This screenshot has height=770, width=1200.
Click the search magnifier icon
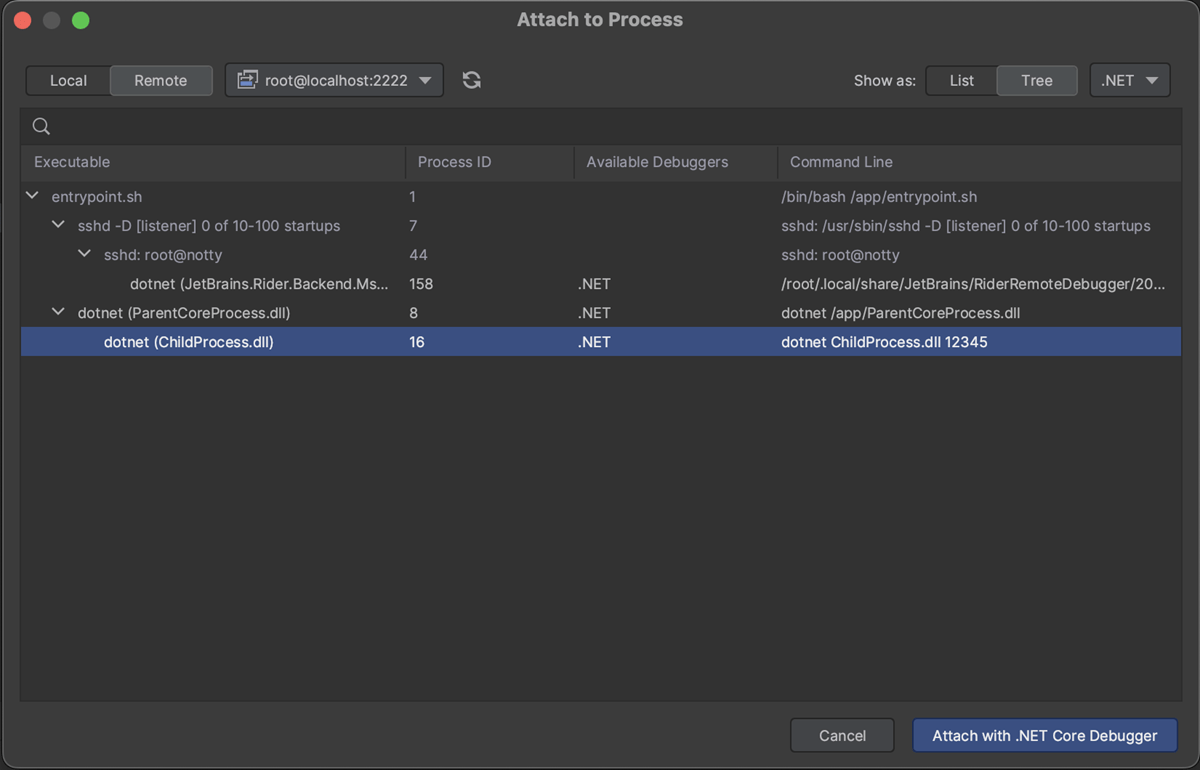click(x=41, y=126)
